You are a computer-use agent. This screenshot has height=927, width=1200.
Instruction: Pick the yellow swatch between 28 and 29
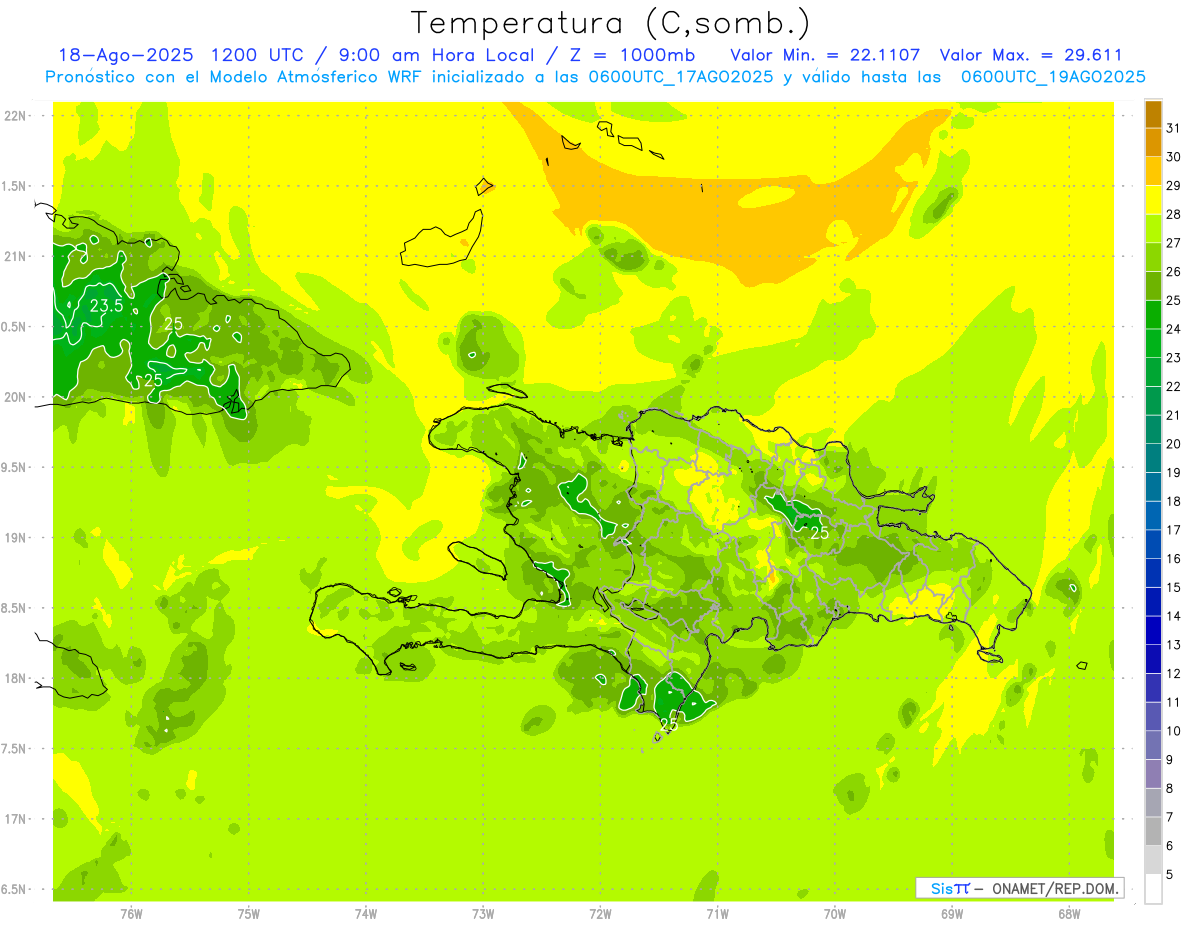point(1153,200)
